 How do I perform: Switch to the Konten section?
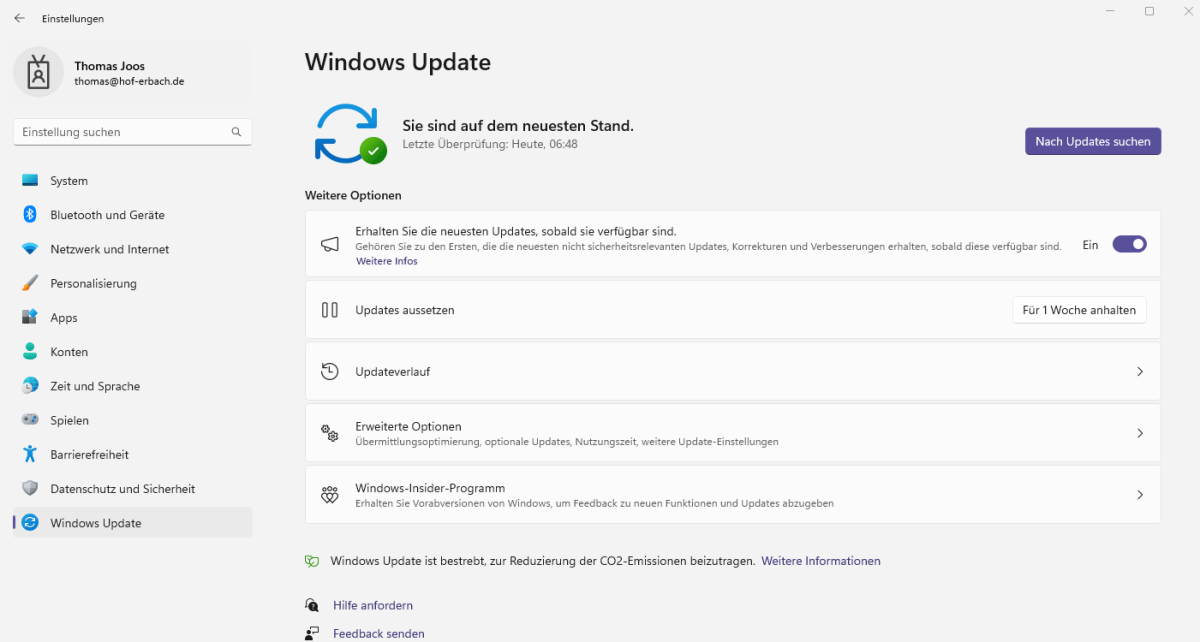[133, 352]
